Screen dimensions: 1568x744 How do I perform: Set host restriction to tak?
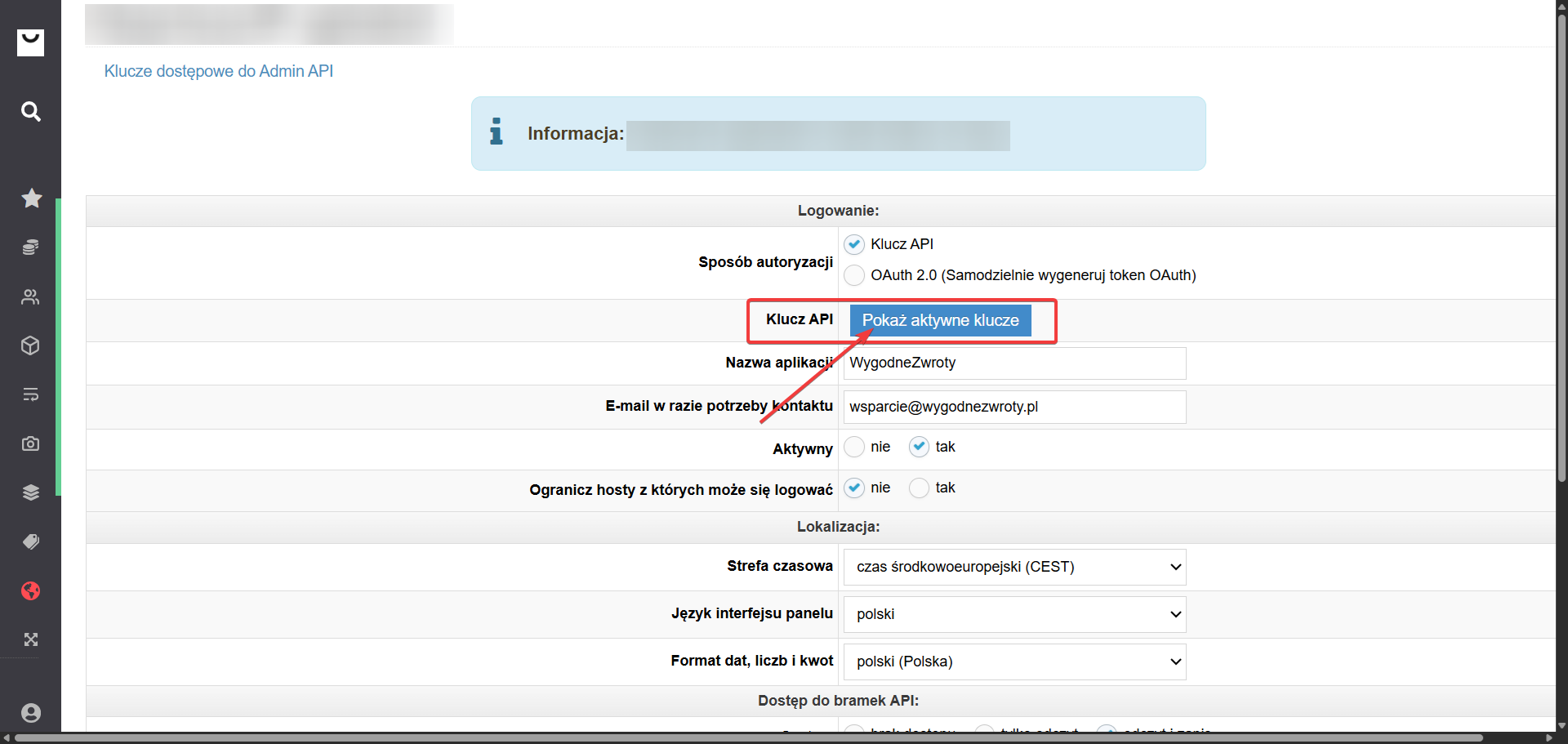(x=919, y=488)
